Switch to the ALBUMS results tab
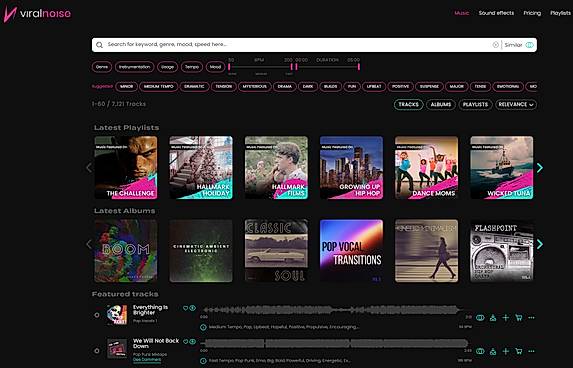 click(441, 105)
